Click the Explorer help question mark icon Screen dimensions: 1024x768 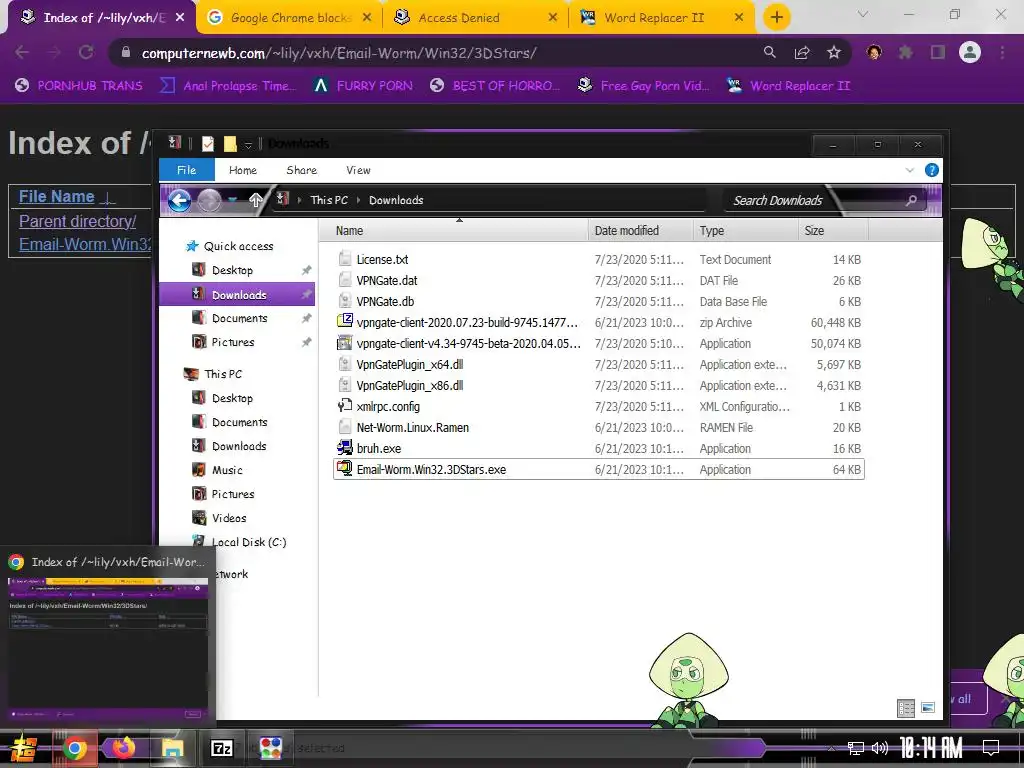click(x=932, y=170)
